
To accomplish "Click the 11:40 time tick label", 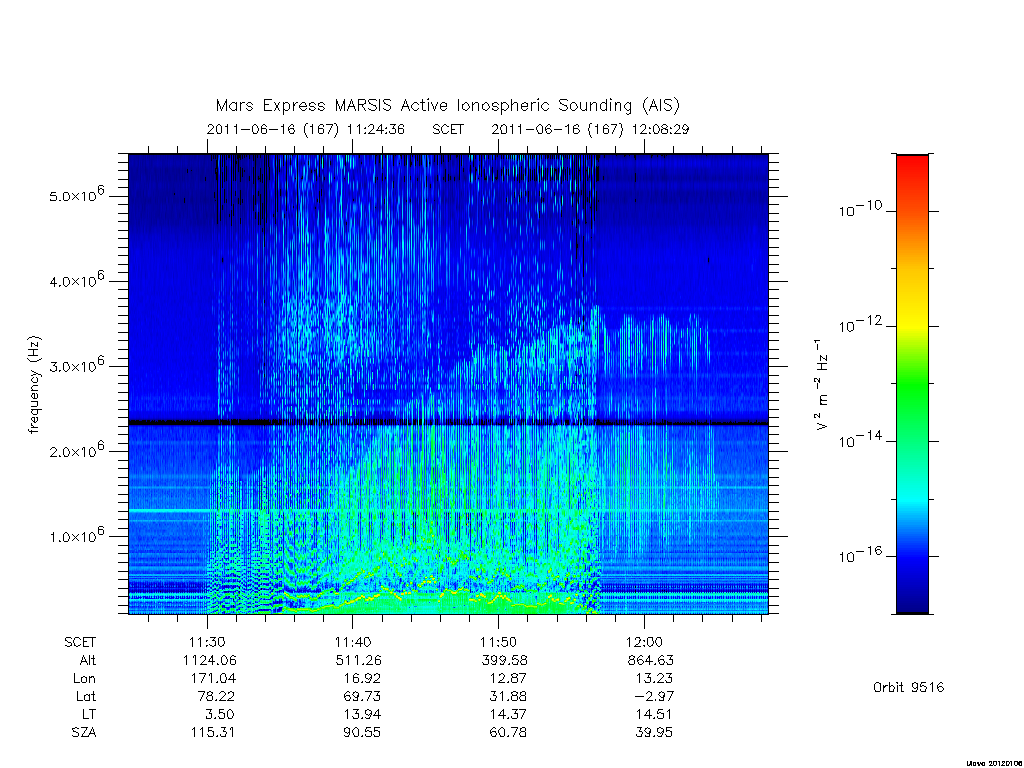I will point(353,642).
